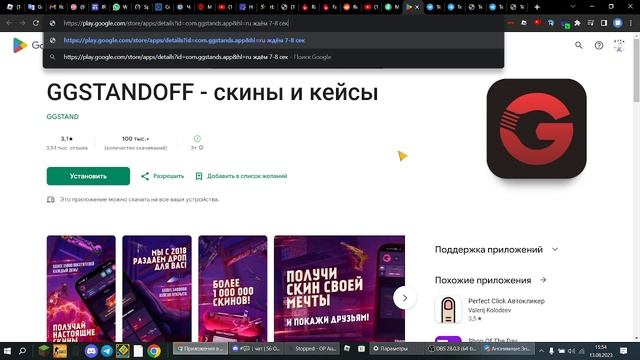Open the notification center icon
The width and height of the screenshot is (640, 360).
coord(623,351)
